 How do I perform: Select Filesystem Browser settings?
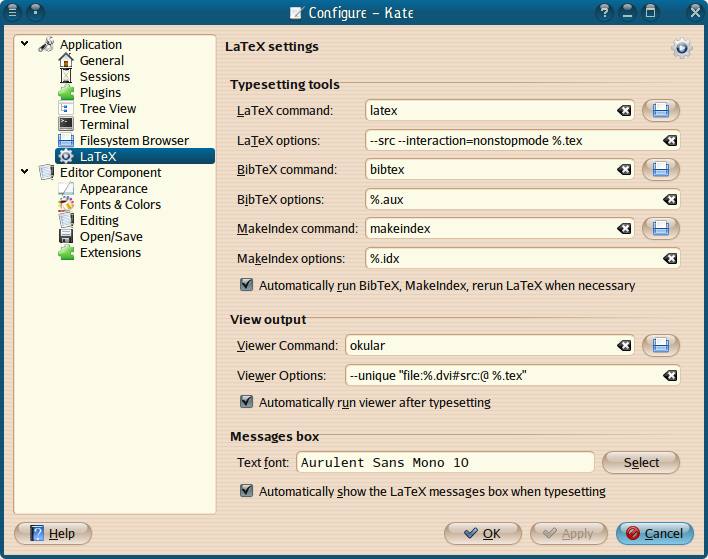click(124, 140)
